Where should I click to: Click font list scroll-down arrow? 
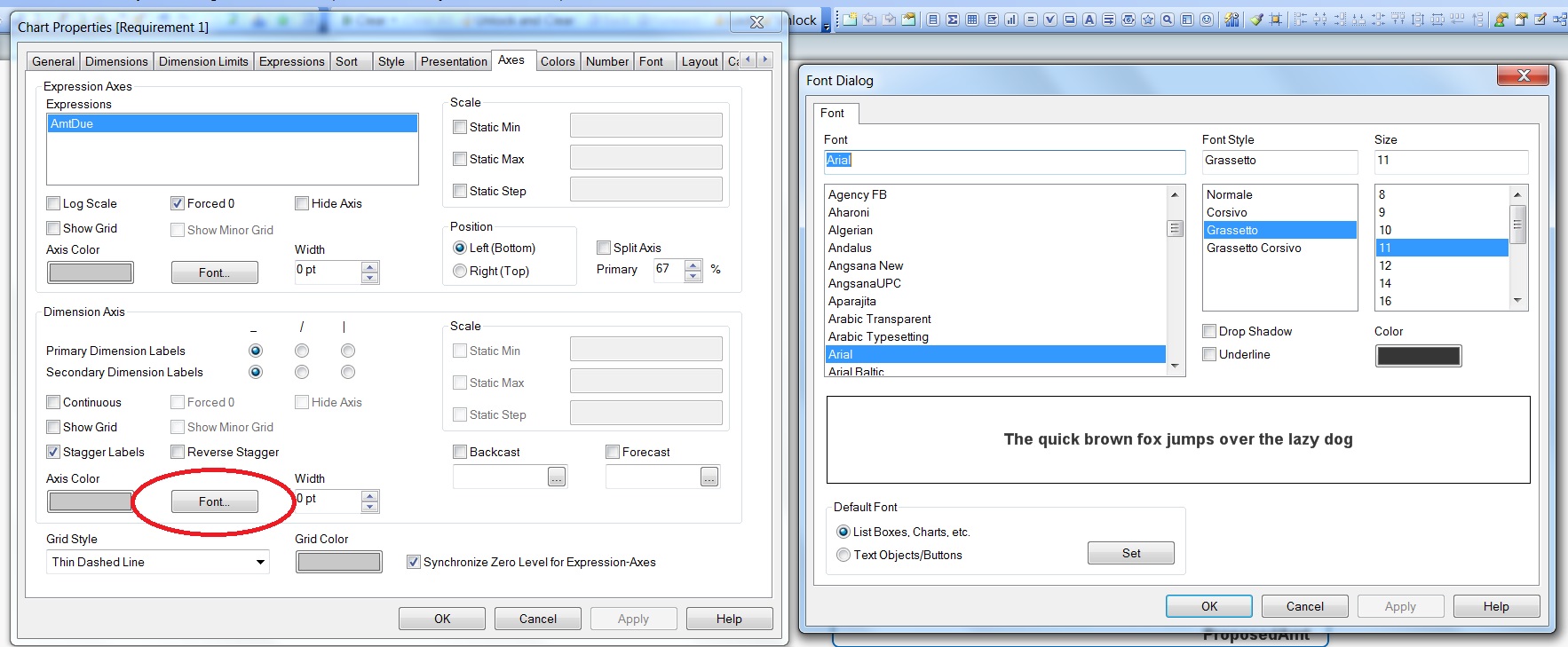(x=1175, y=366)
